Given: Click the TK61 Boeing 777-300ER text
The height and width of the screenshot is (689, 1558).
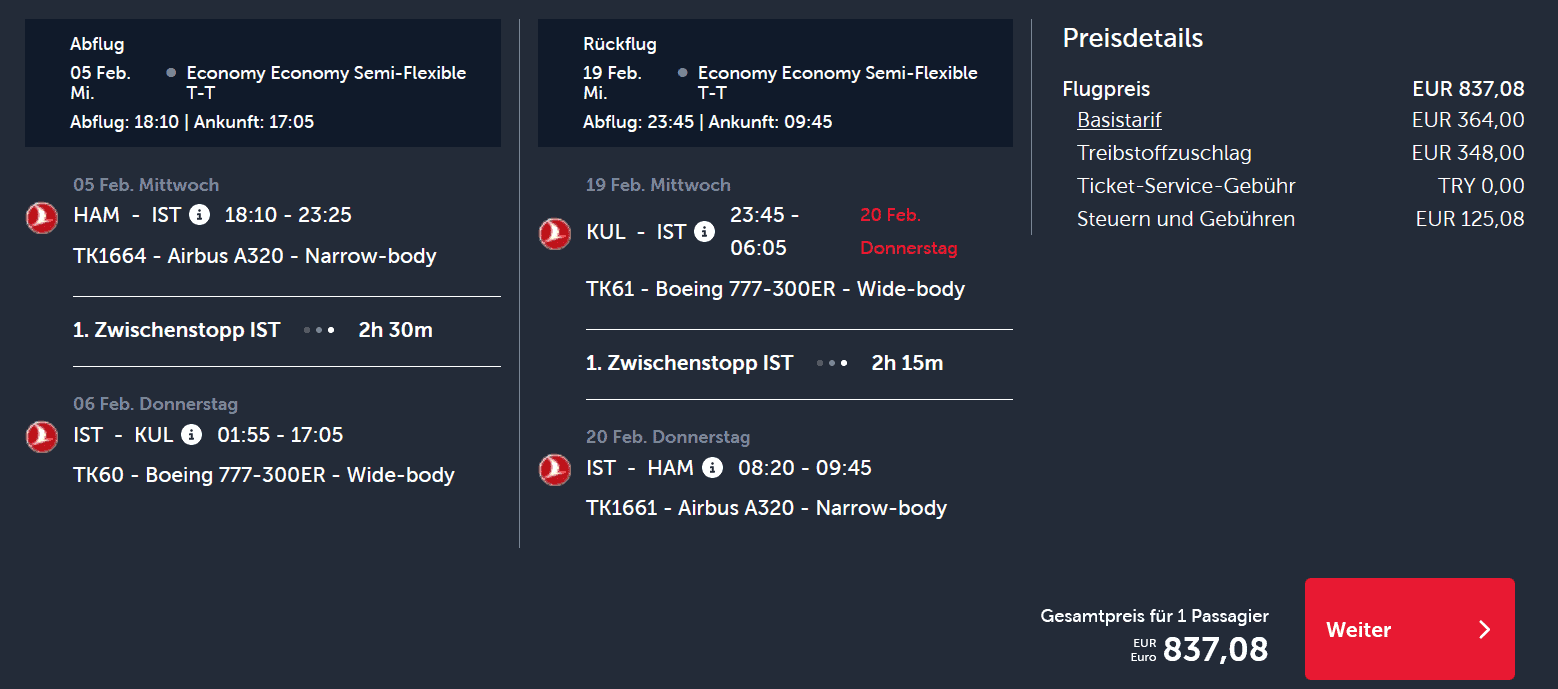Looking at the screenshot, I should [x=775, y=289].
